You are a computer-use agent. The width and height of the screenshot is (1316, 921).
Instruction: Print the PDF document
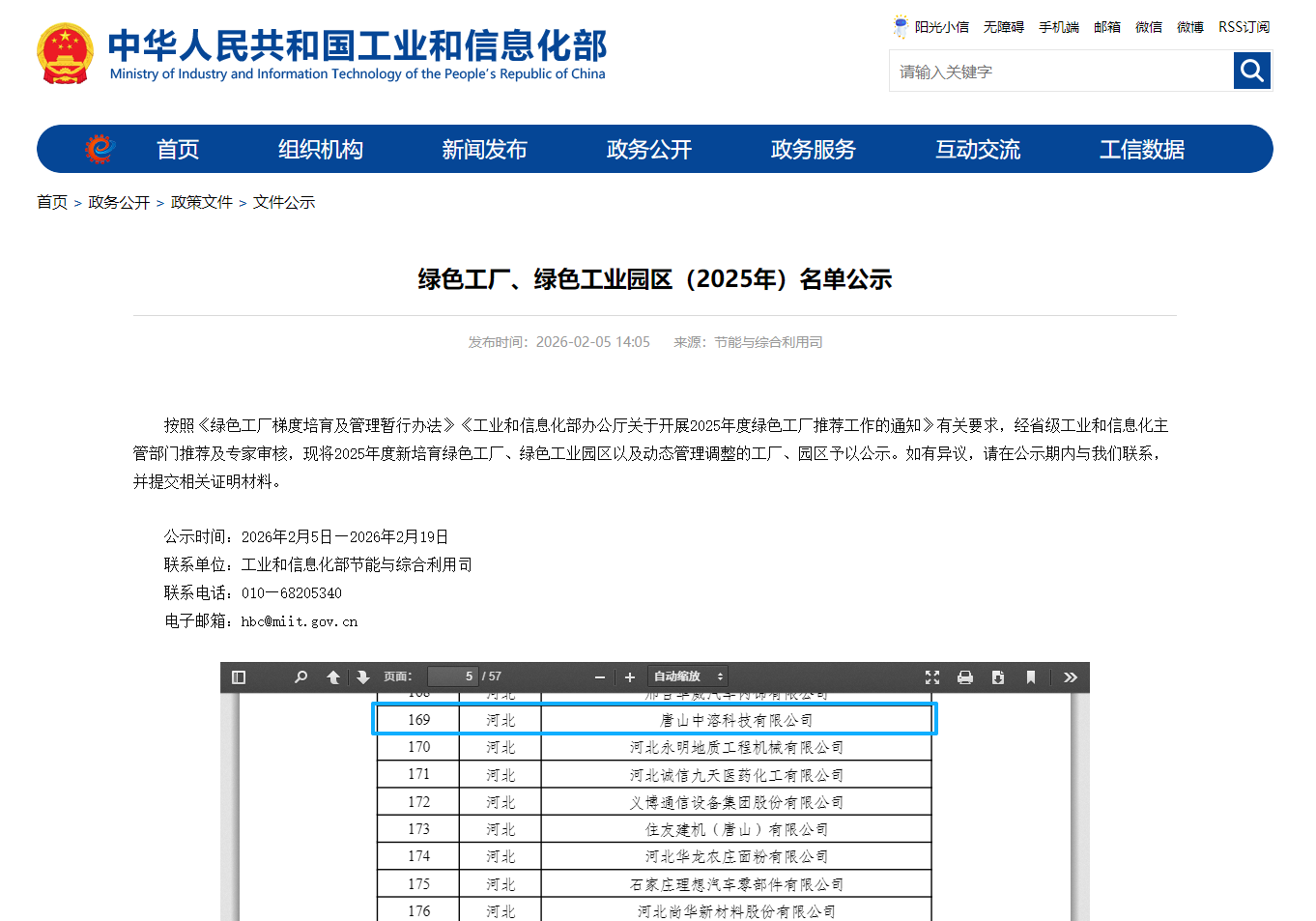[964, 677]
